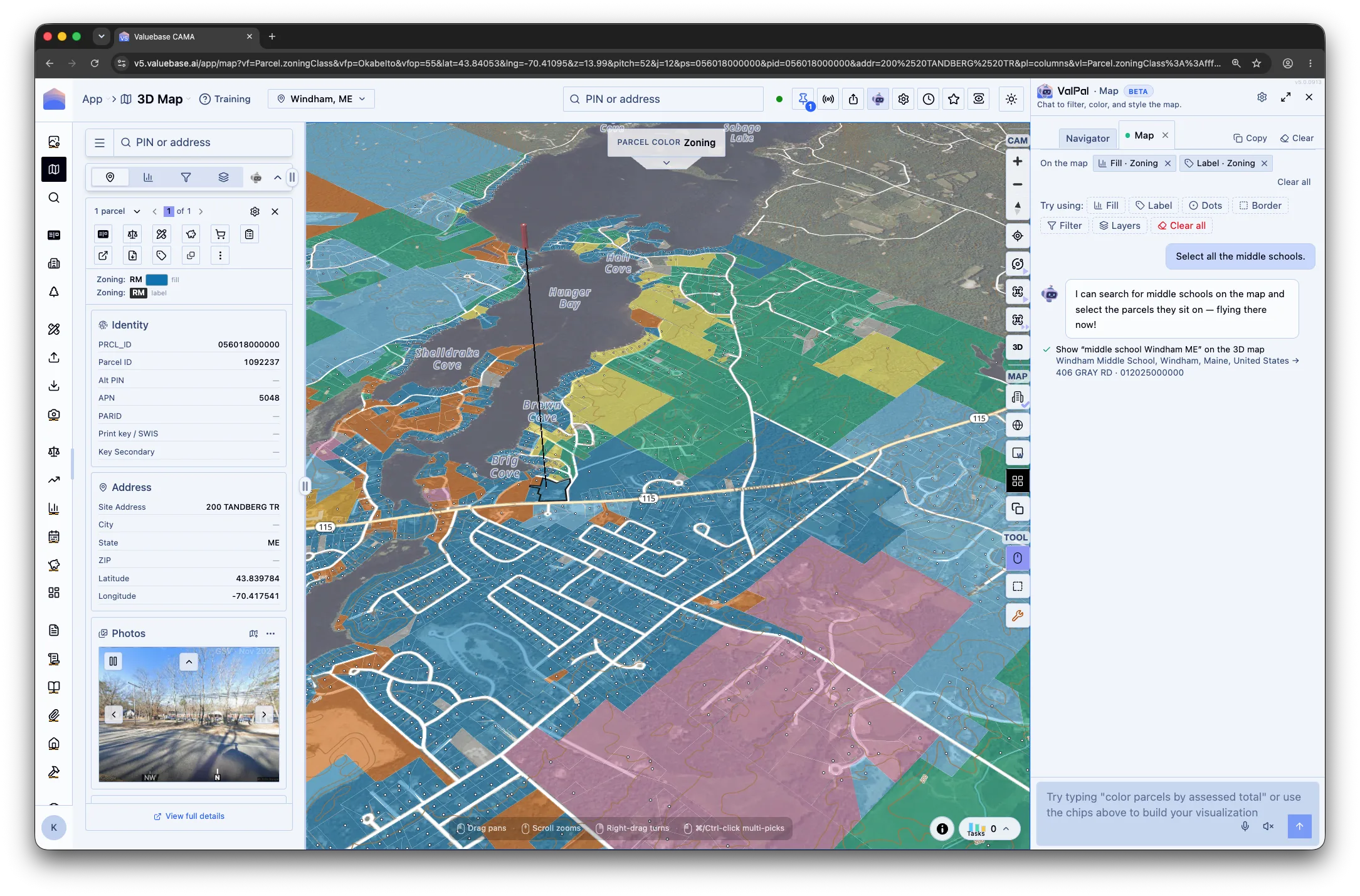This screenshot has height=896, width=1360.
Task: Click the globe basemap icon
Action: (x=1017, y=425)
